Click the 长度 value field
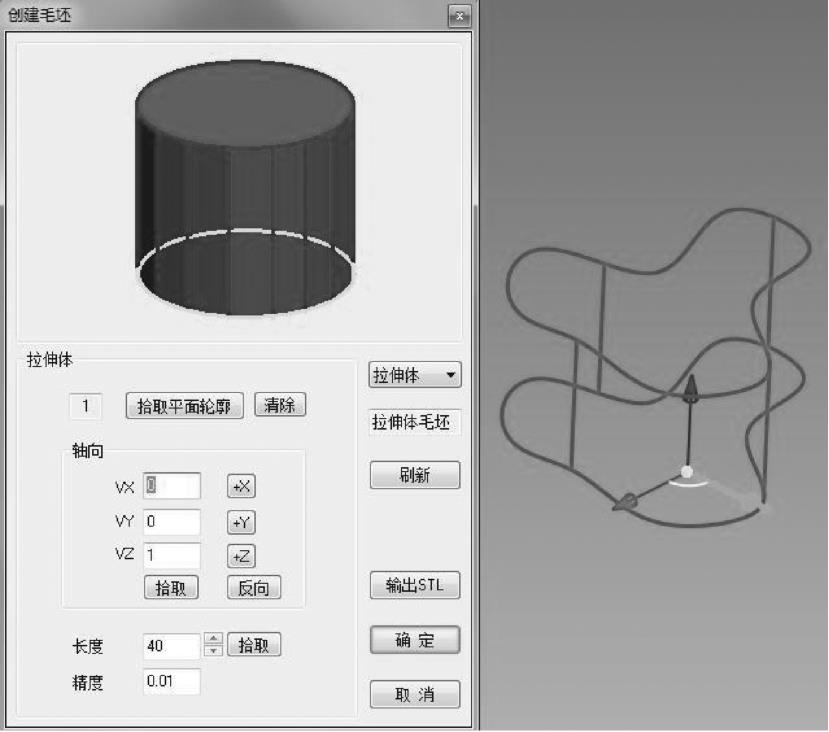The height and width of the screenshot is (732, 829). (172, 646)
